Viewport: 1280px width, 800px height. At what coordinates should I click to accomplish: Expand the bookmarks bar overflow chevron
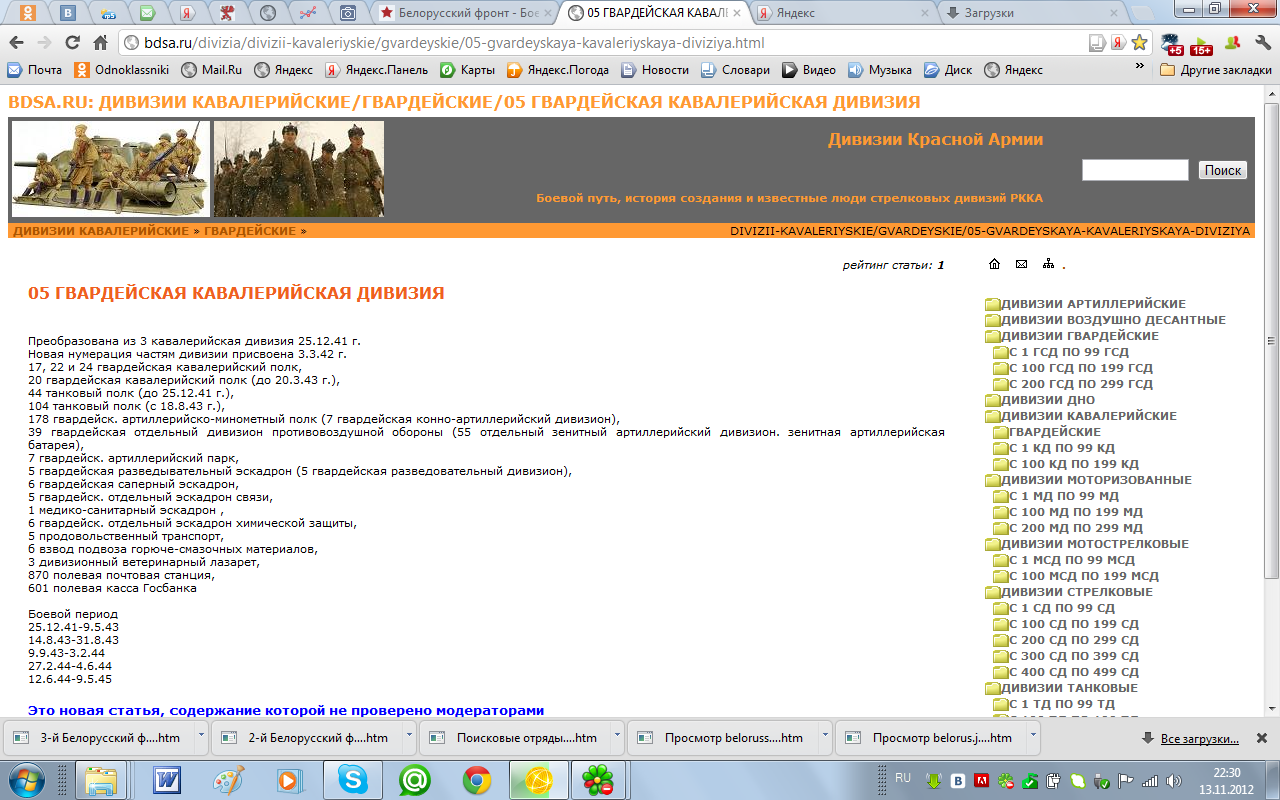(x=1140, y=65)
